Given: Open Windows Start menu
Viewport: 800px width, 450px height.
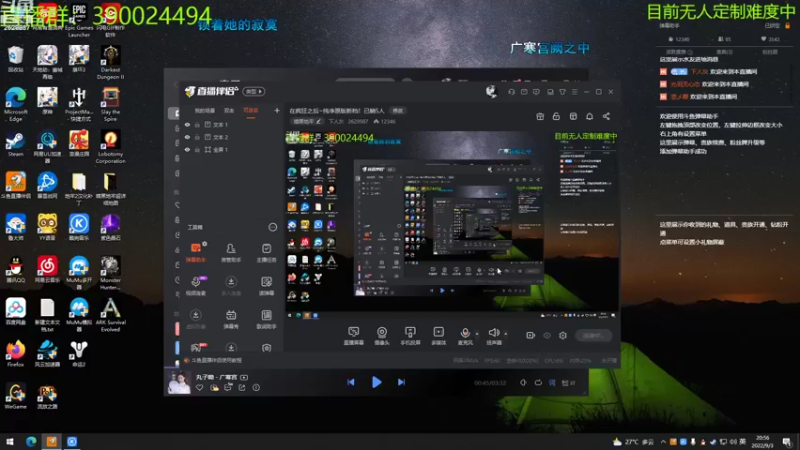Looking at the screenshot, I should point(10,441).
